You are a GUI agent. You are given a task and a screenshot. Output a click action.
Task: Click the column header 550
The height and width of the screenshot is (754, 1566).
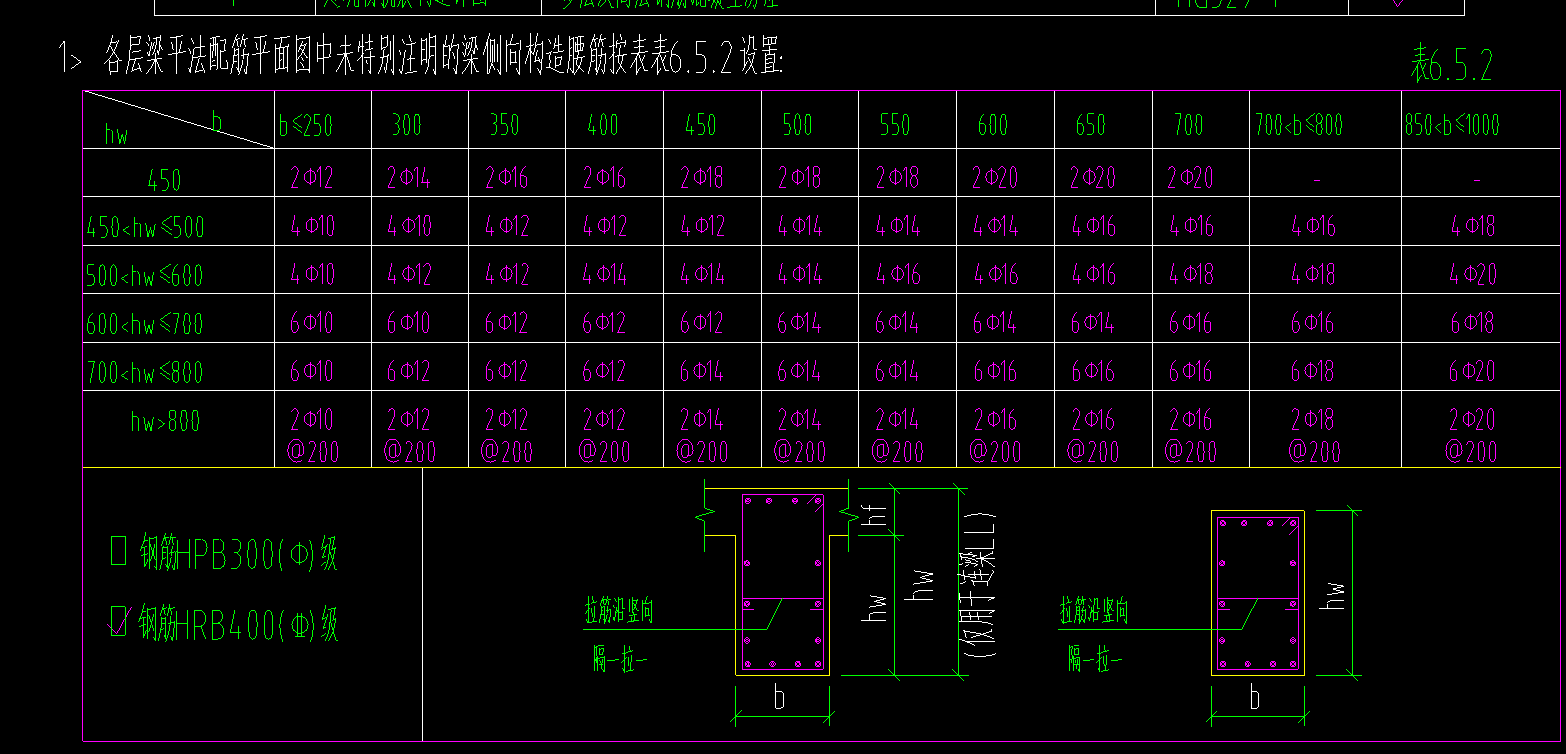coord(895,125)
